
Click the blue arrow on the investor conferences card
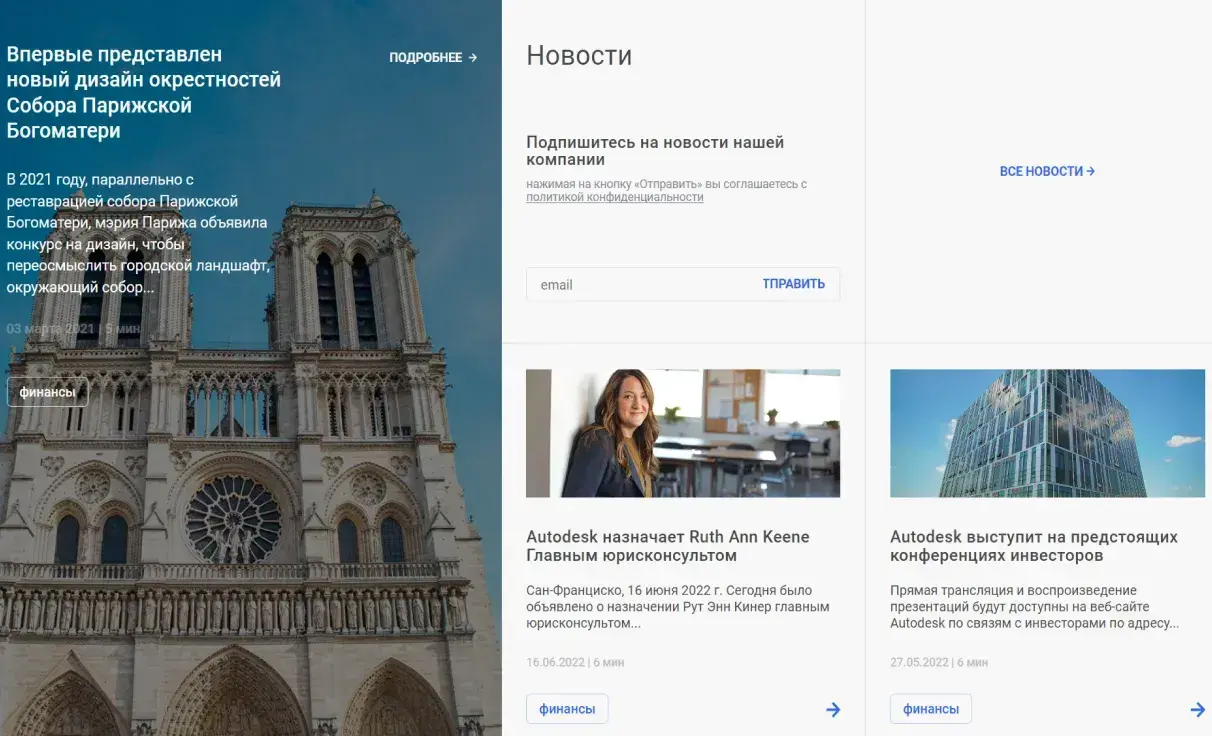pyautogui.click(x=1197, y=711)
